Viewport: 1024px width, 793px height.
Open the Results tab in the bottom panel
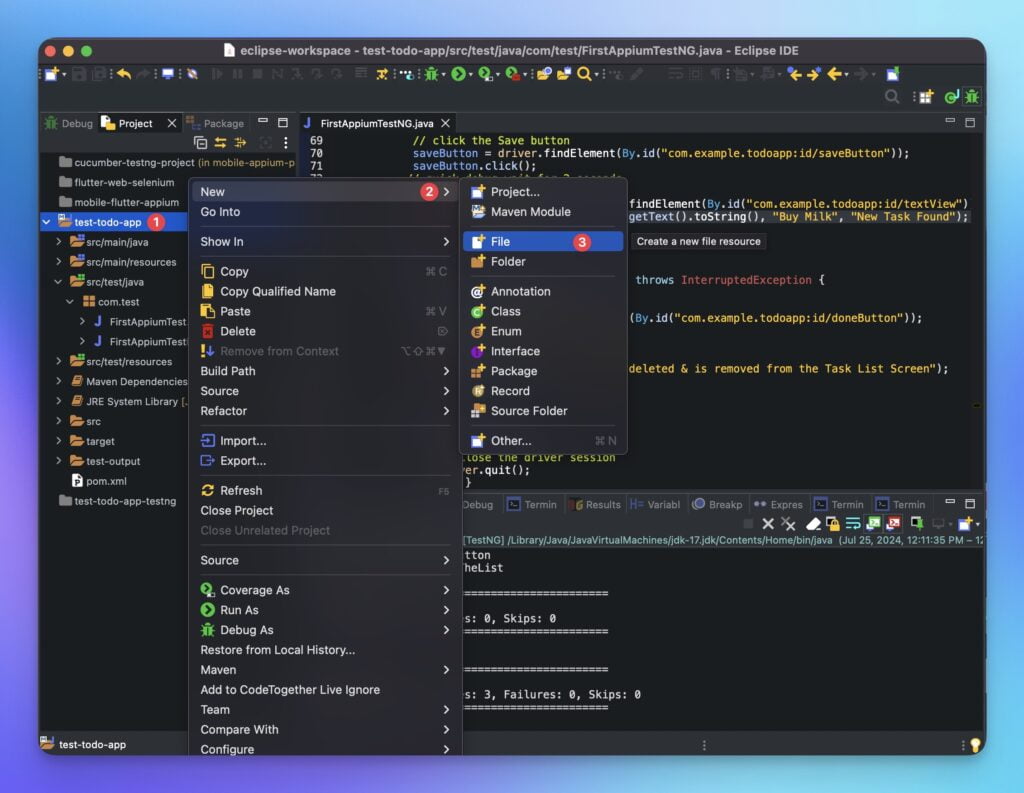[x=595, y=504]
